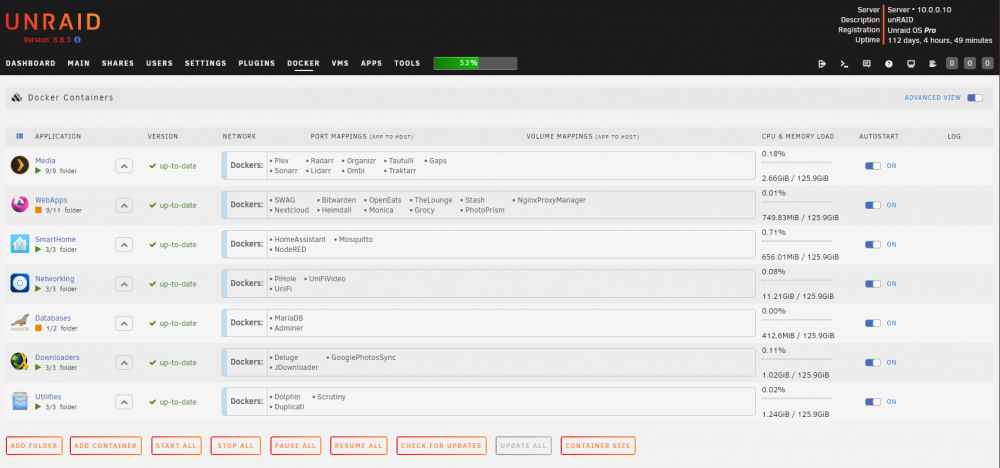The height and width of the screenshot is (468, 1000).
Task: Toggle autostart for SmartHome folder
Action: click(872, 245)
